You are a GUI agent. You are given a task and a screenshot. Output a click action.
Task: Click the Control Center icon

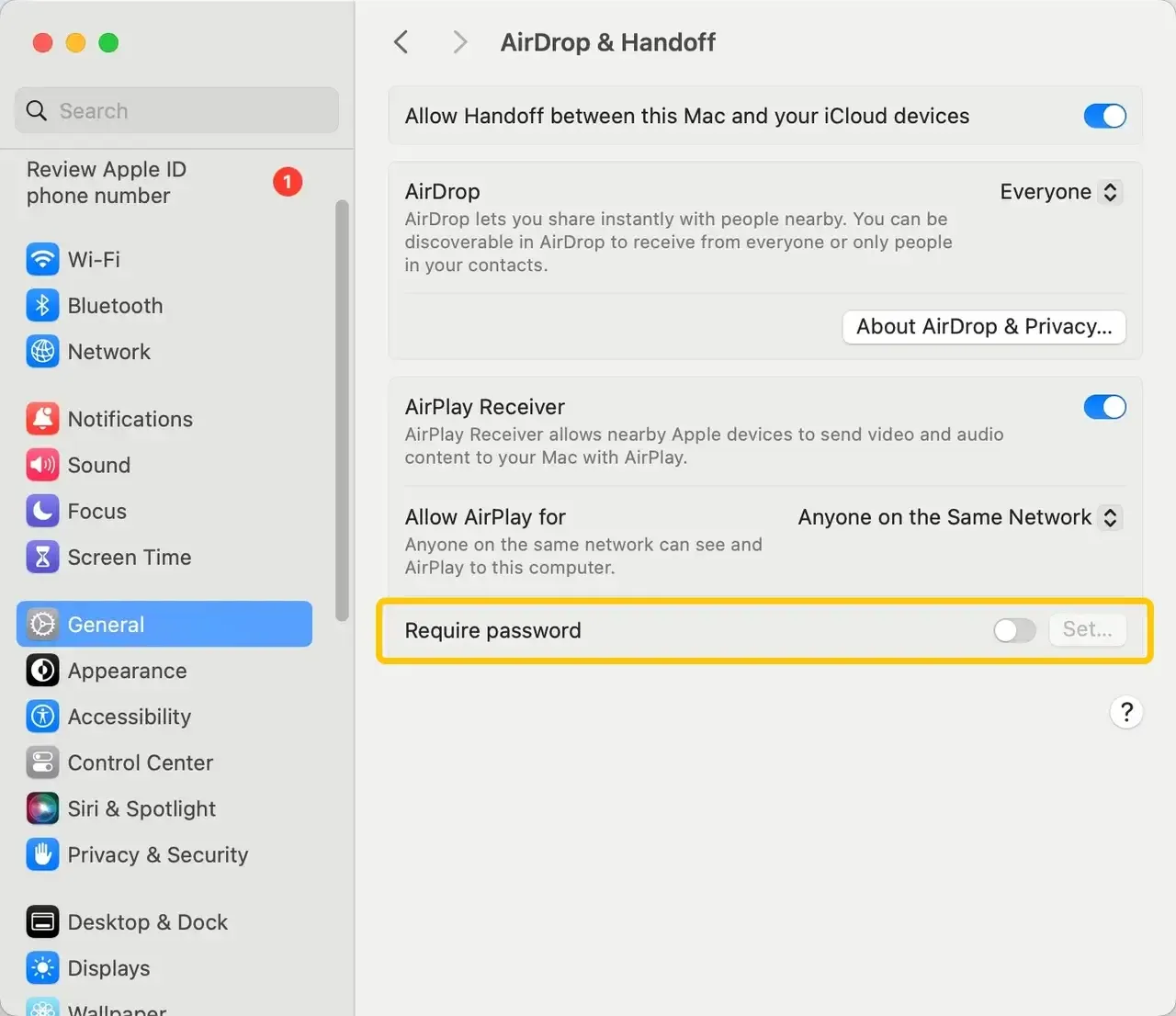click(x=42, y=762)
